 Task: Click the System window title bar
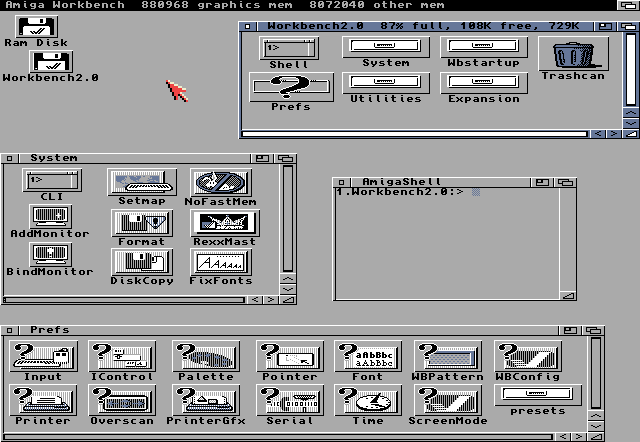(x=150, y=158)
